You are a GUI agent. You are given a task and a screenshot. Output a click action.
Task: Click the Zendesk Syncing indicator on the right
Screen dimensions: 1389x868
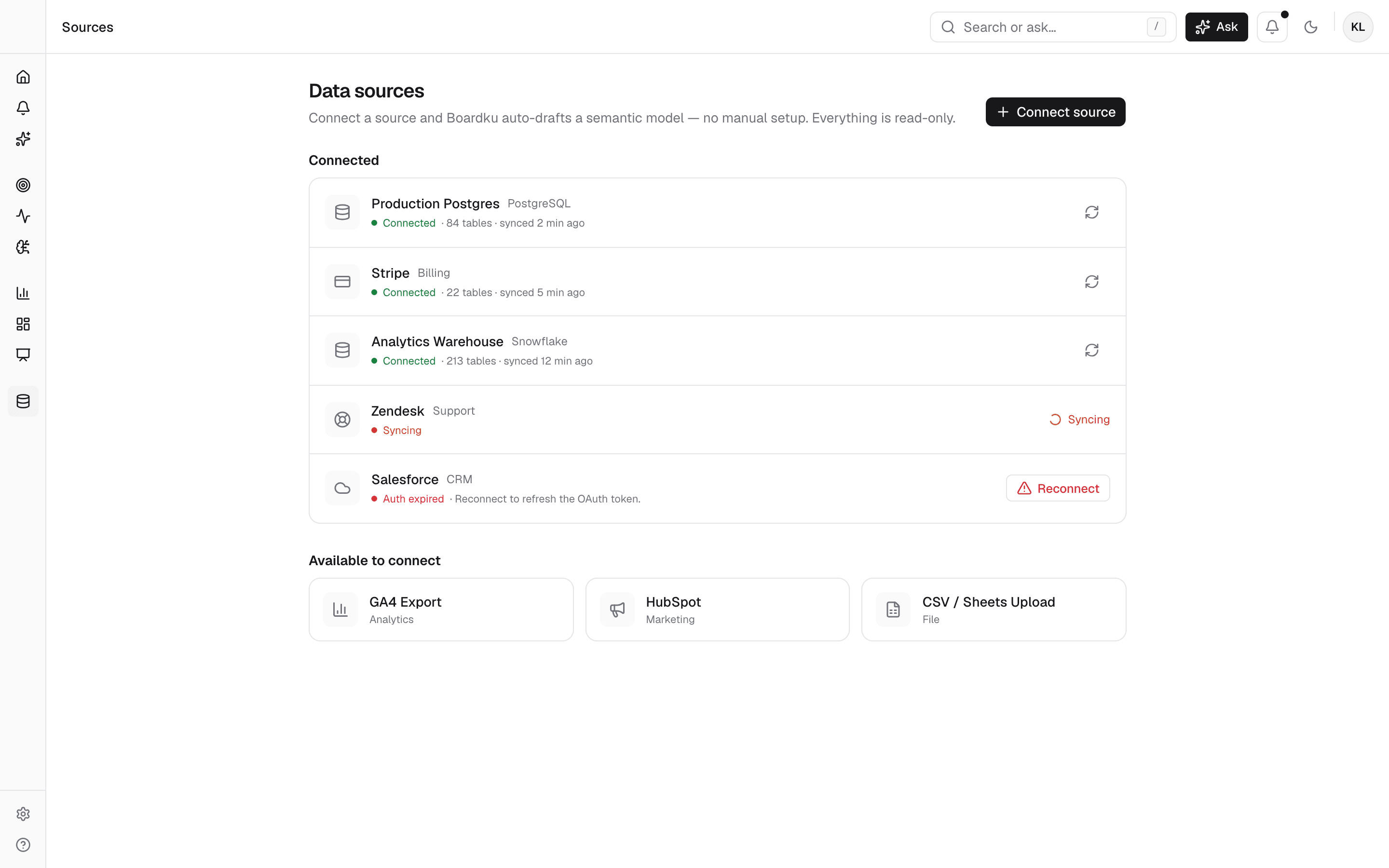click(1079, 420)
